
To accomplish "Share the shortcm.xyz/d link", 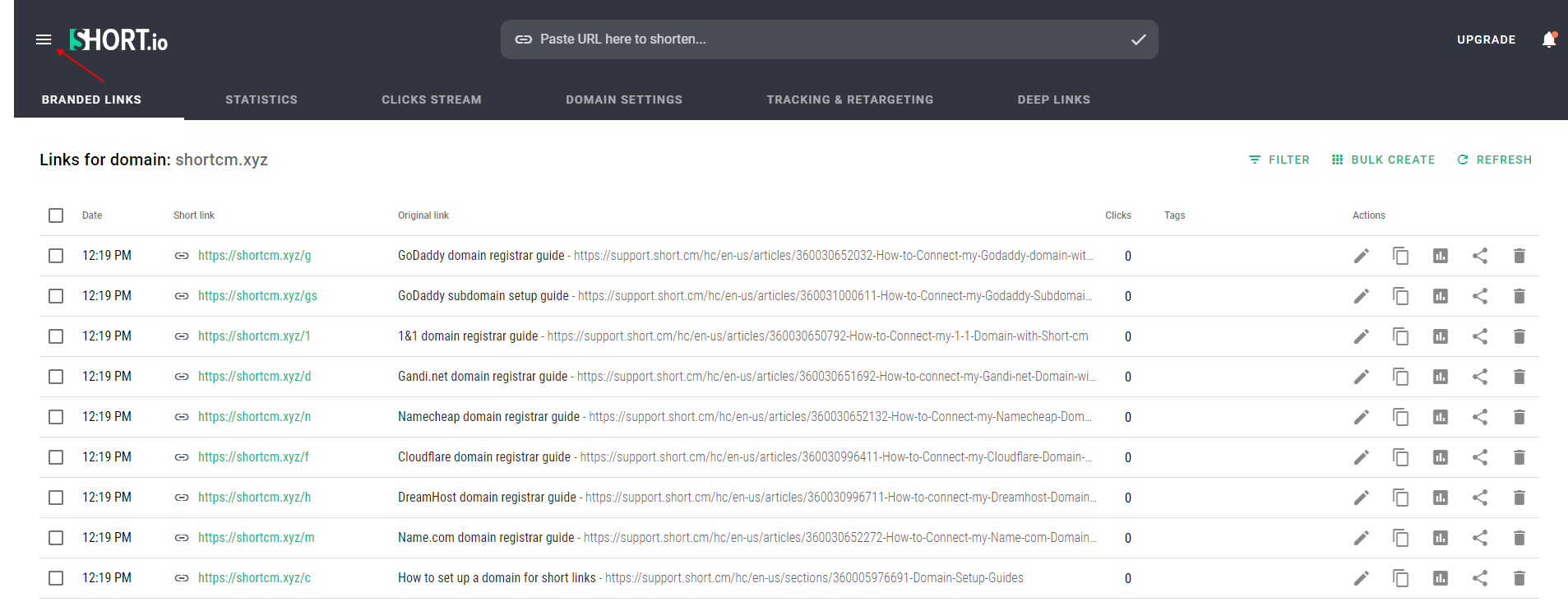I will click(x=1480, y=377).
